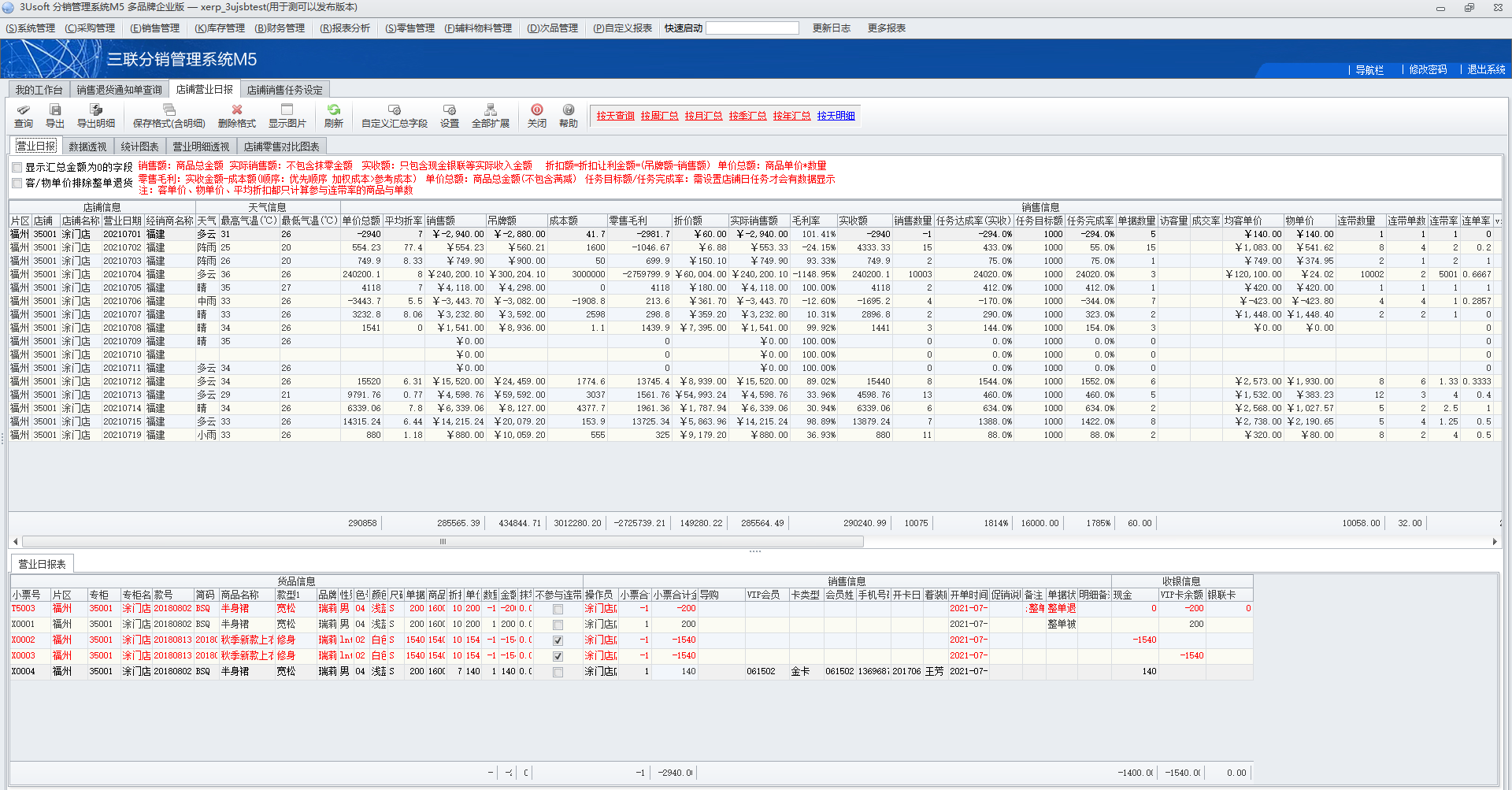The image size is (1512, 790).
Task: Click the 全部扩展 expand all icon
Action: (x=491, y=116)
